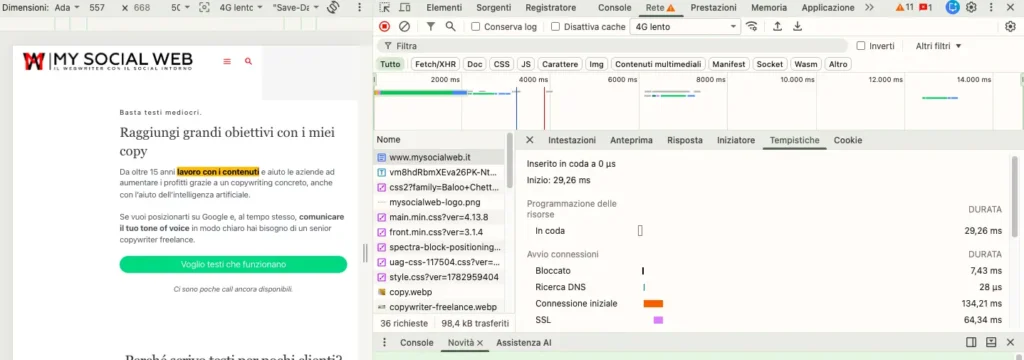The height and width of the screenshot is (360, 1024).
Task: Open DevTools settings gear in top bar
Action: tap(971, 8)
